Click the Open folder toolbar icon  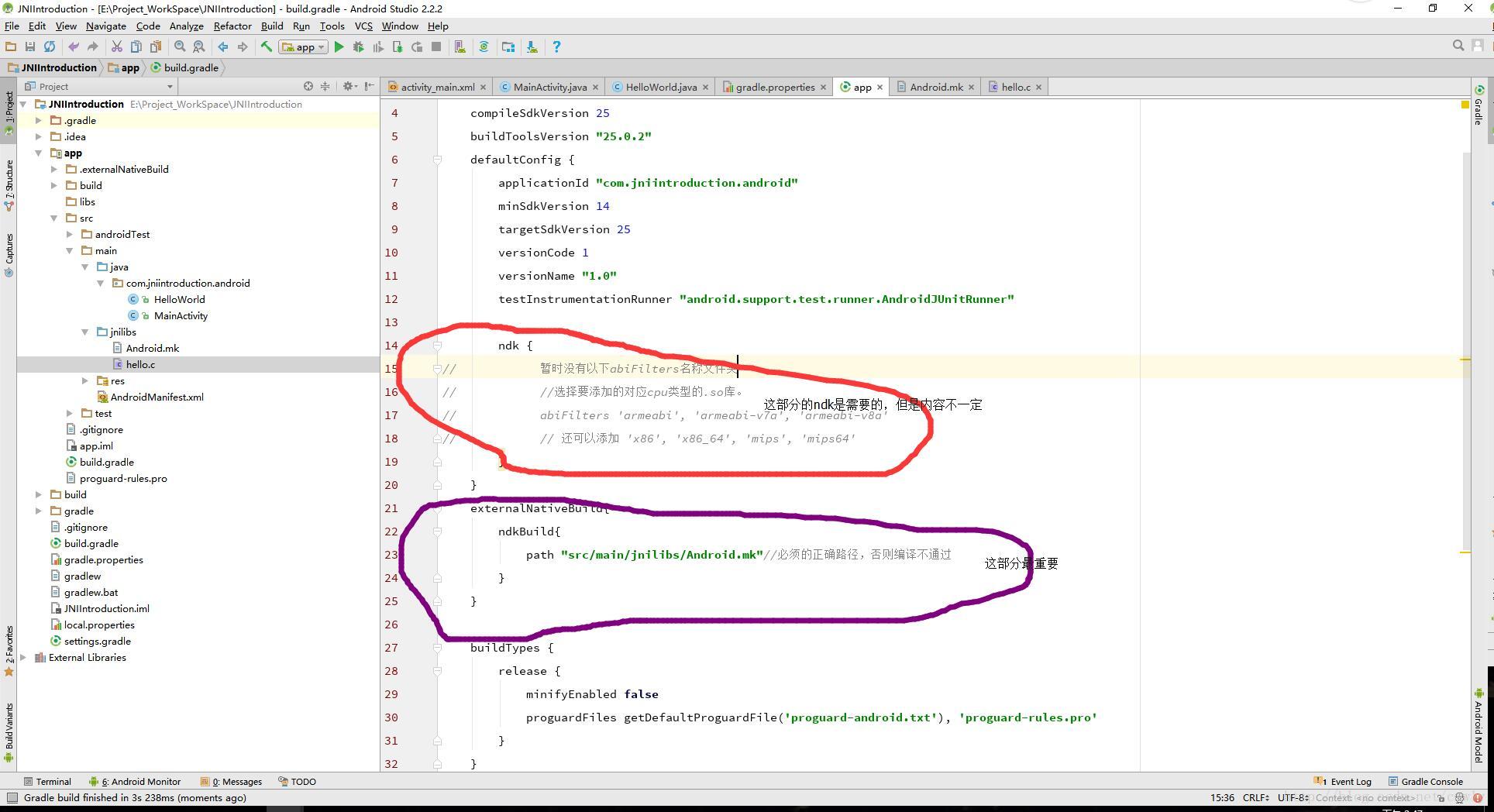(11, 47)
